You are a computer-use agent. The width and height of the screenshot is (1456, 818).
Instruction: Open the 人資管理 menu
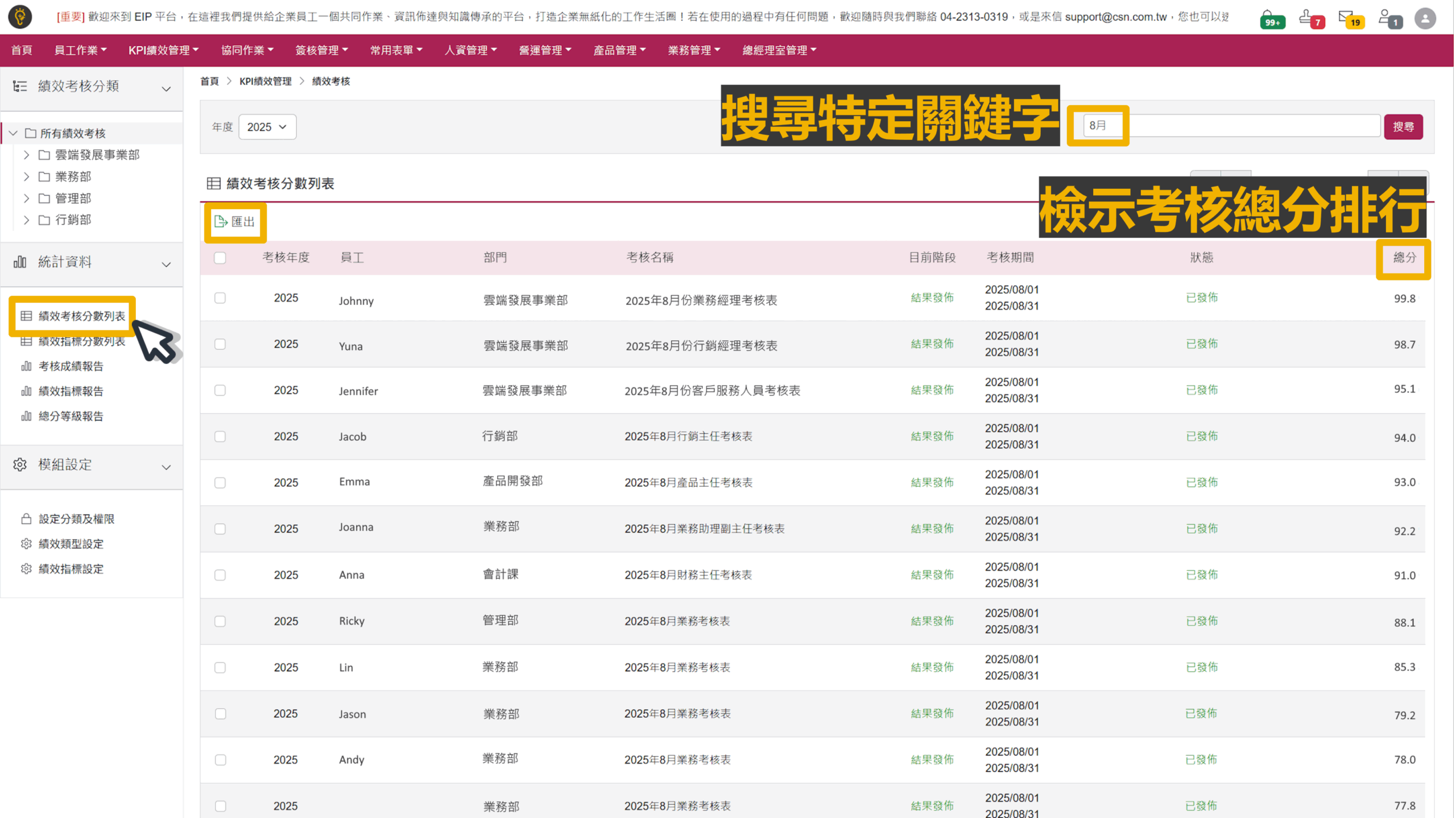470,50
